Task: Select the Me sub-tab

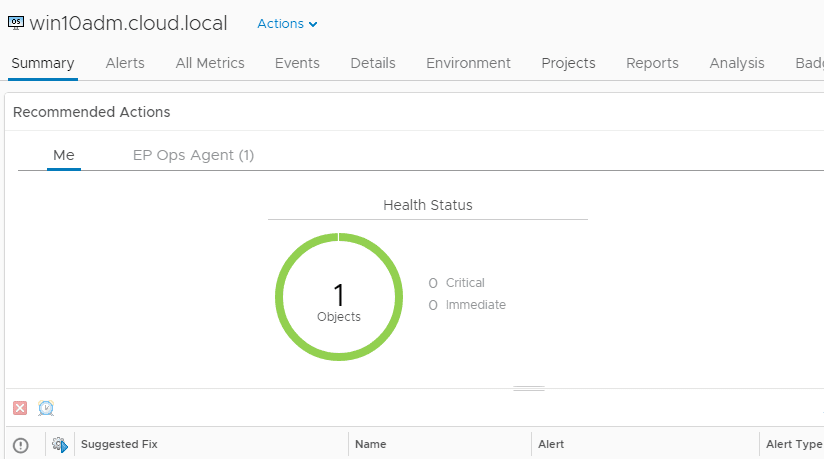Action: (64, 155)
